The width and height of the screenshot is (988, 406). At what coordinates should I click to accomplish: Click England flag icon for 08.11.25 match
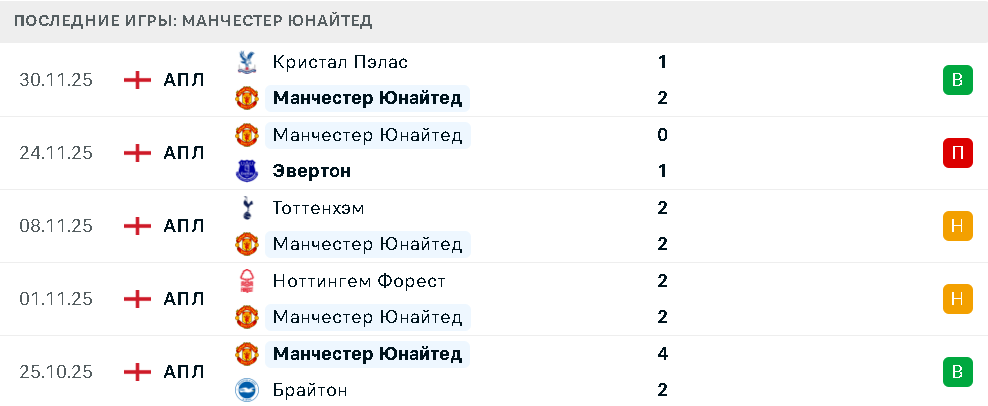(137, 226)
